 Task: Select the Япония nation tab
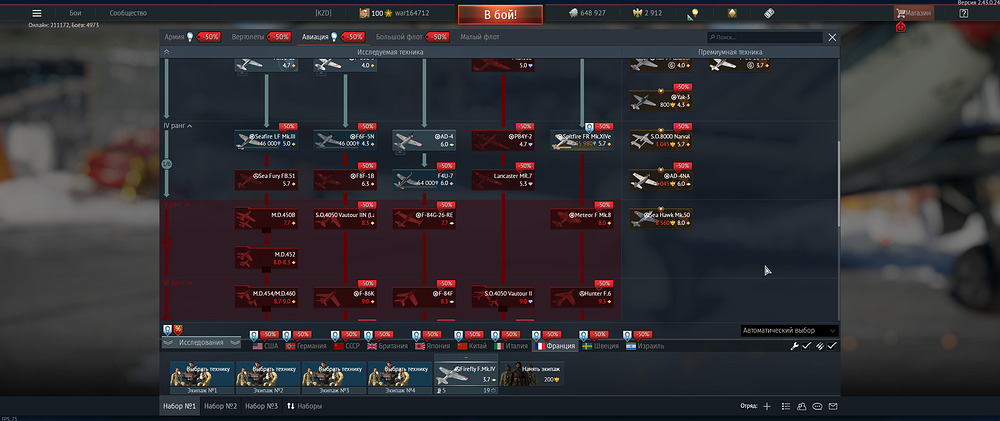433,346
